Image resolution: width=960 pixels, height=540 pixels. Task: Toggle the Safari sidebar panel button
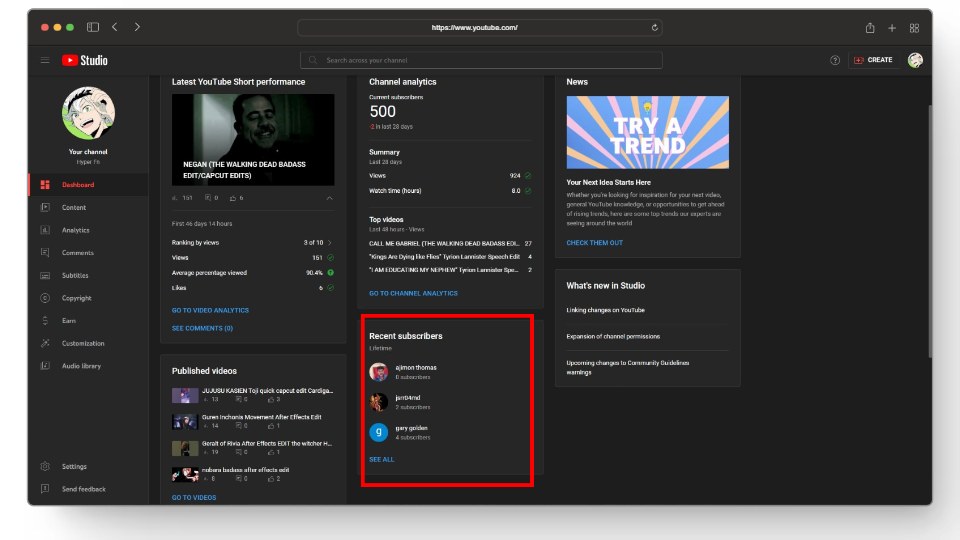[x=93, y=27]
